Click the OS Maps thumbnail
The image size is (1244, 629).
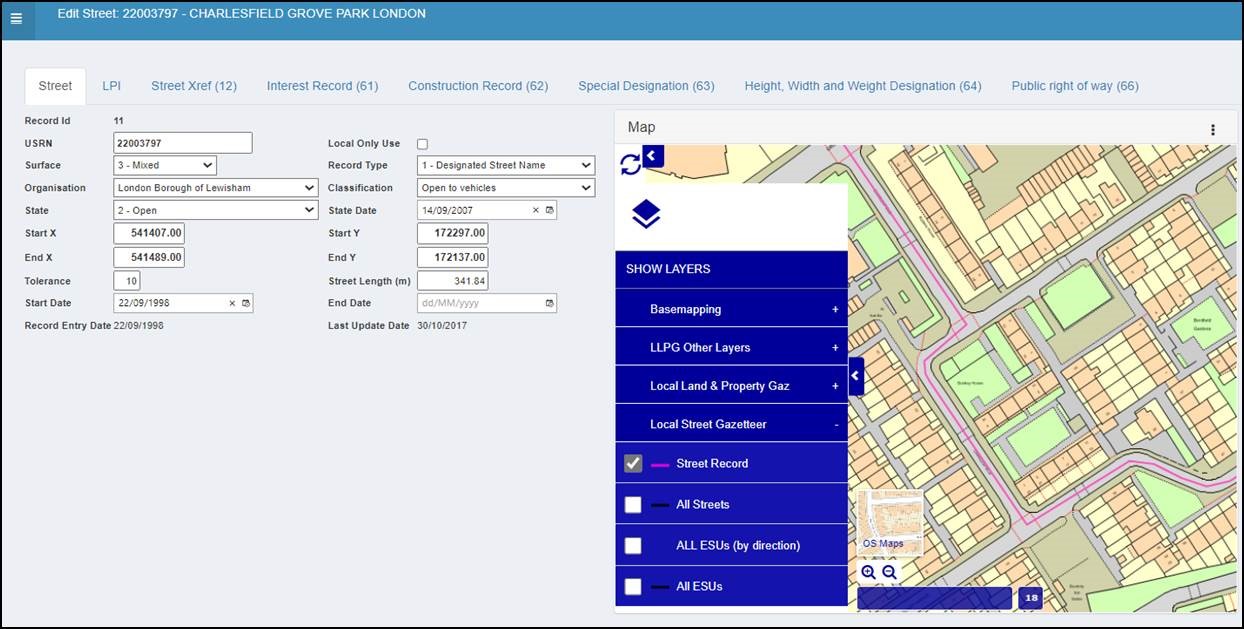click(x=890, y=522)
